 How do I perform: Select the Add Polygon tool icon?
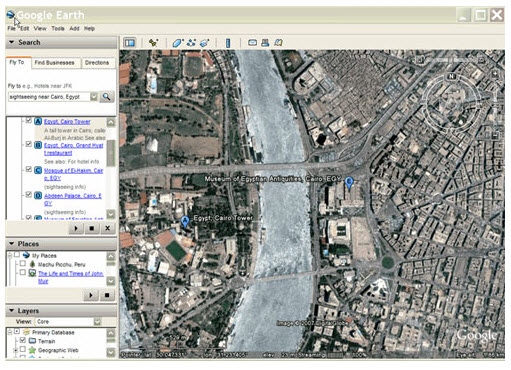(178, 43)
